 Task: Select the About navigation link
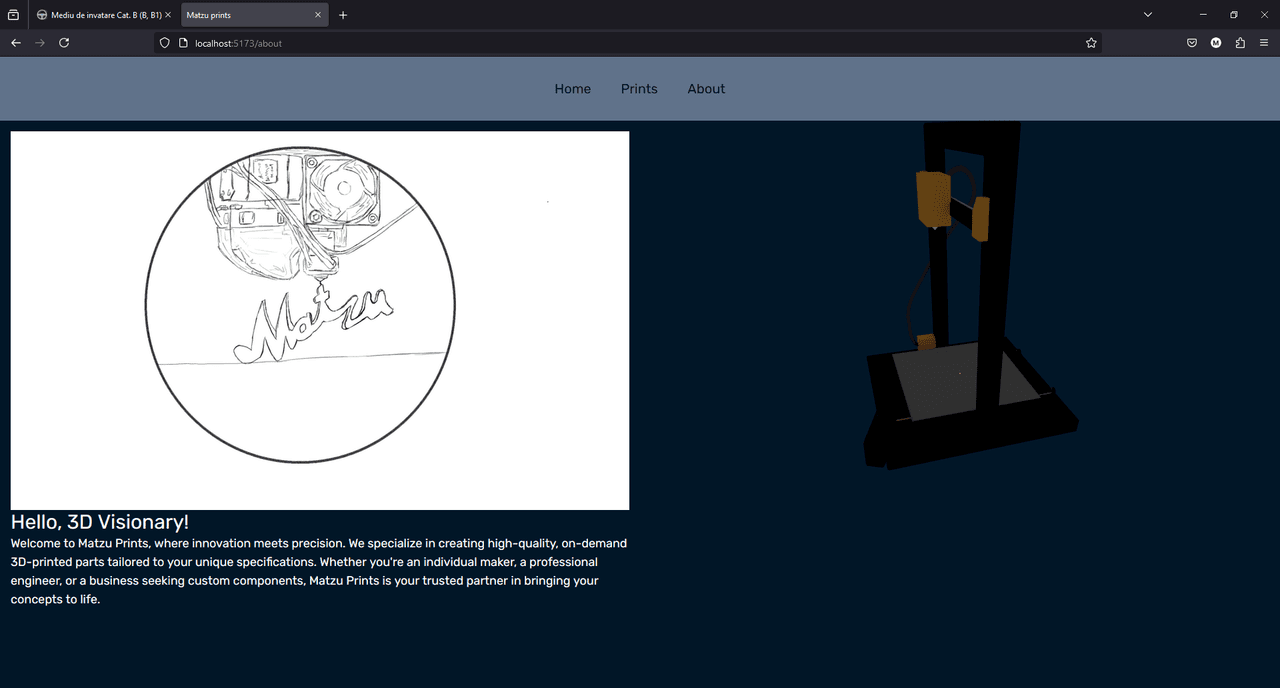point(706,89)
